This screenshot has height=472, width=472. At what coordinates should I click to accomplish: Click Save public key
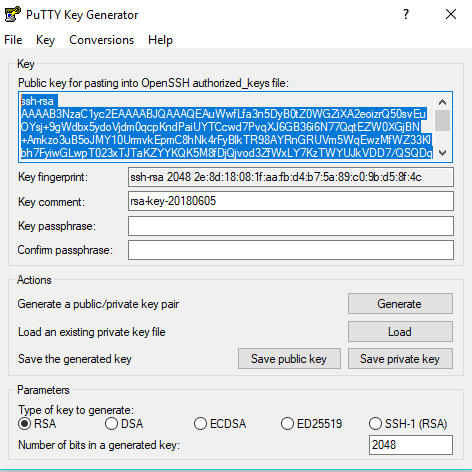tap(289, 359)
